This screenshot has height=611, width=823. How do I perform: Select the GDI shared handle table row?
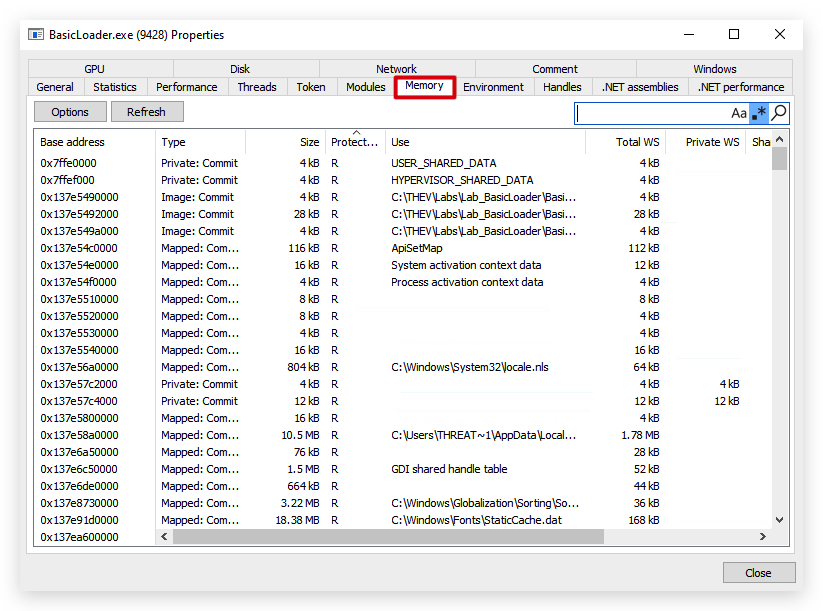404,469
